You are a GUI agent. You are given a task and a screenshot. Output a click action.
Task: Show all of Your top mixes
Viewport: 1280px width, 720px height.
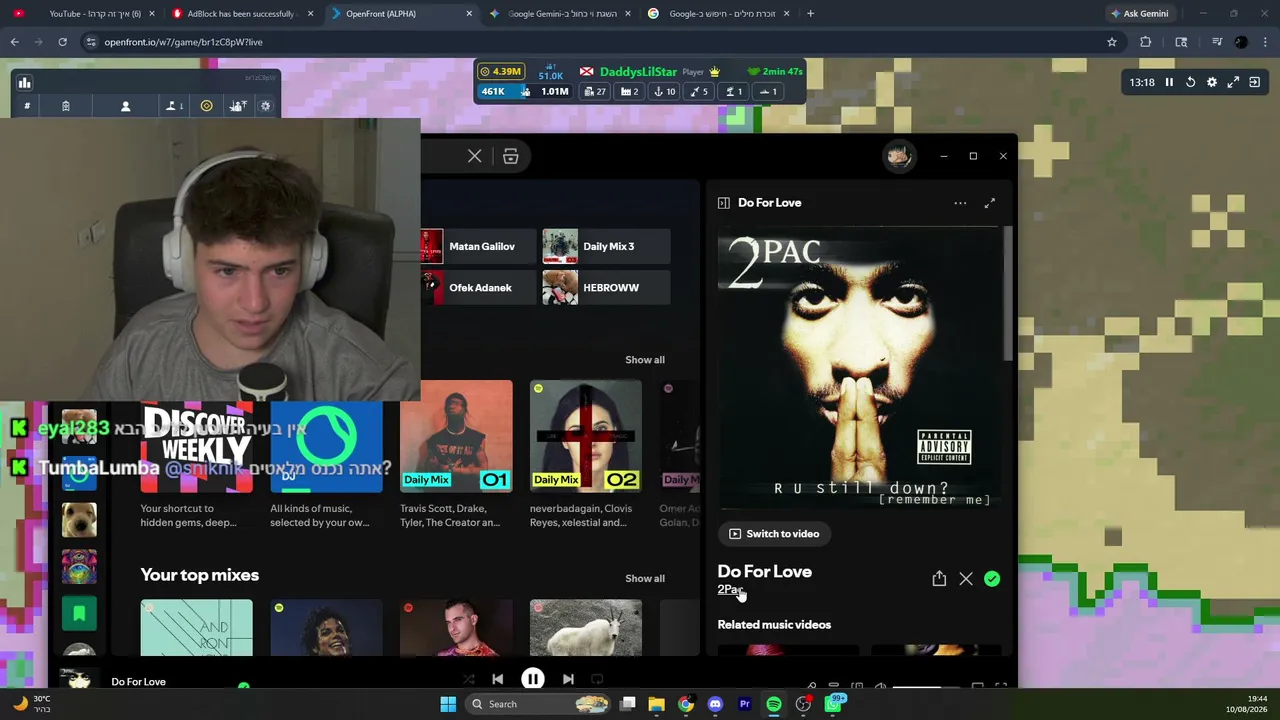pos(645,579)
